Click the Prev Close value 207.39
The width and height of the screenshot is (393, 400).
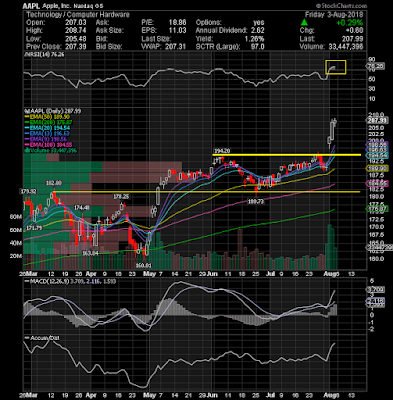77,47
